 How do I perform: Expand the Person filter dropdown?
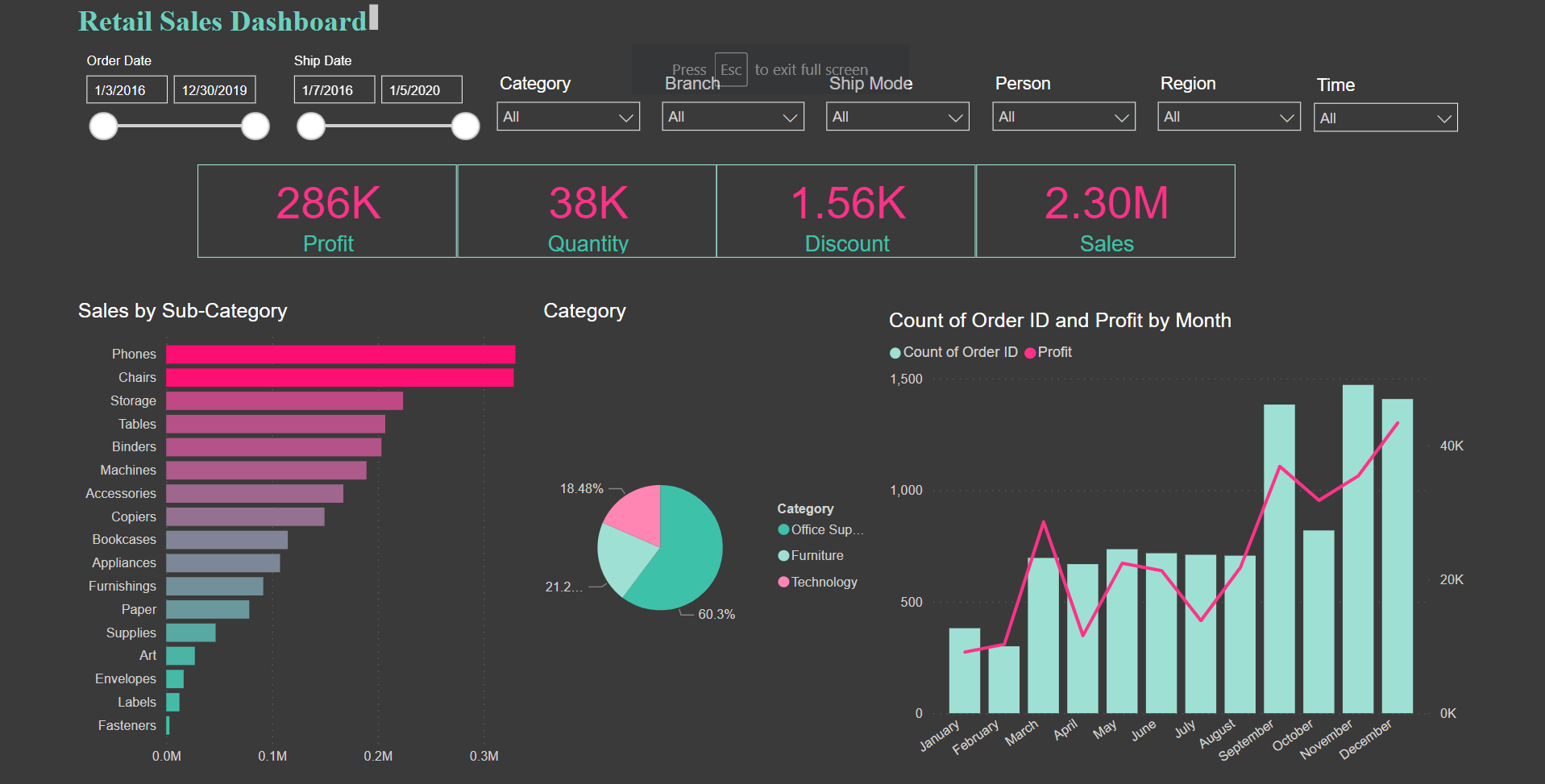point(1064,117)
